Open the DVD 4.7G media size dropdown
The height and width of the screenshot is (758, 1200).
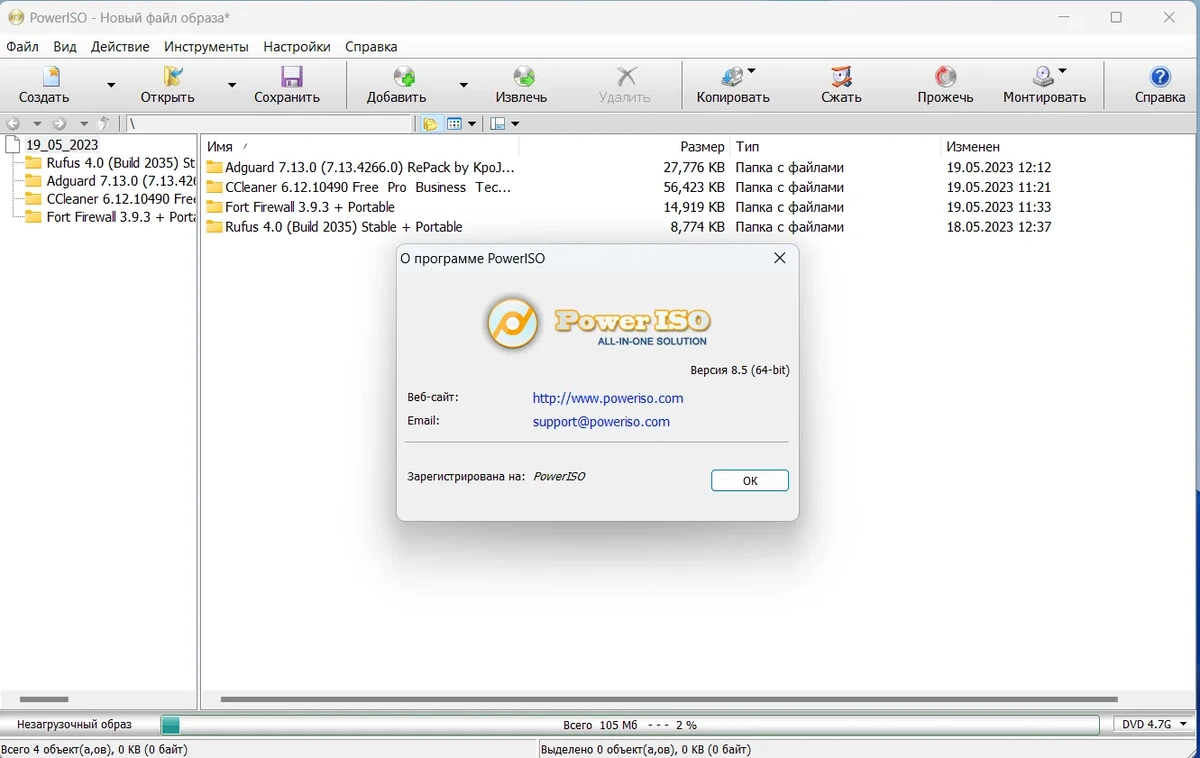click(1154, 724)
